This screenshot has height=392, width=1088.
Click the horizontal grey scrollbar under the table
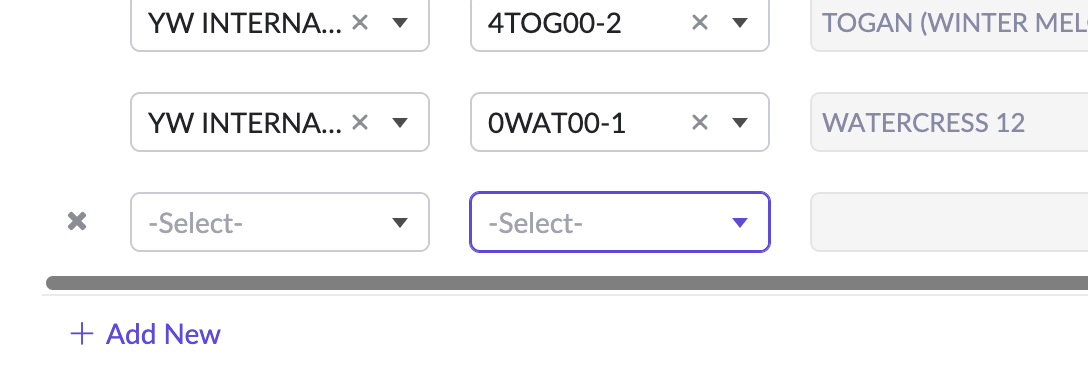click(567, 283)
